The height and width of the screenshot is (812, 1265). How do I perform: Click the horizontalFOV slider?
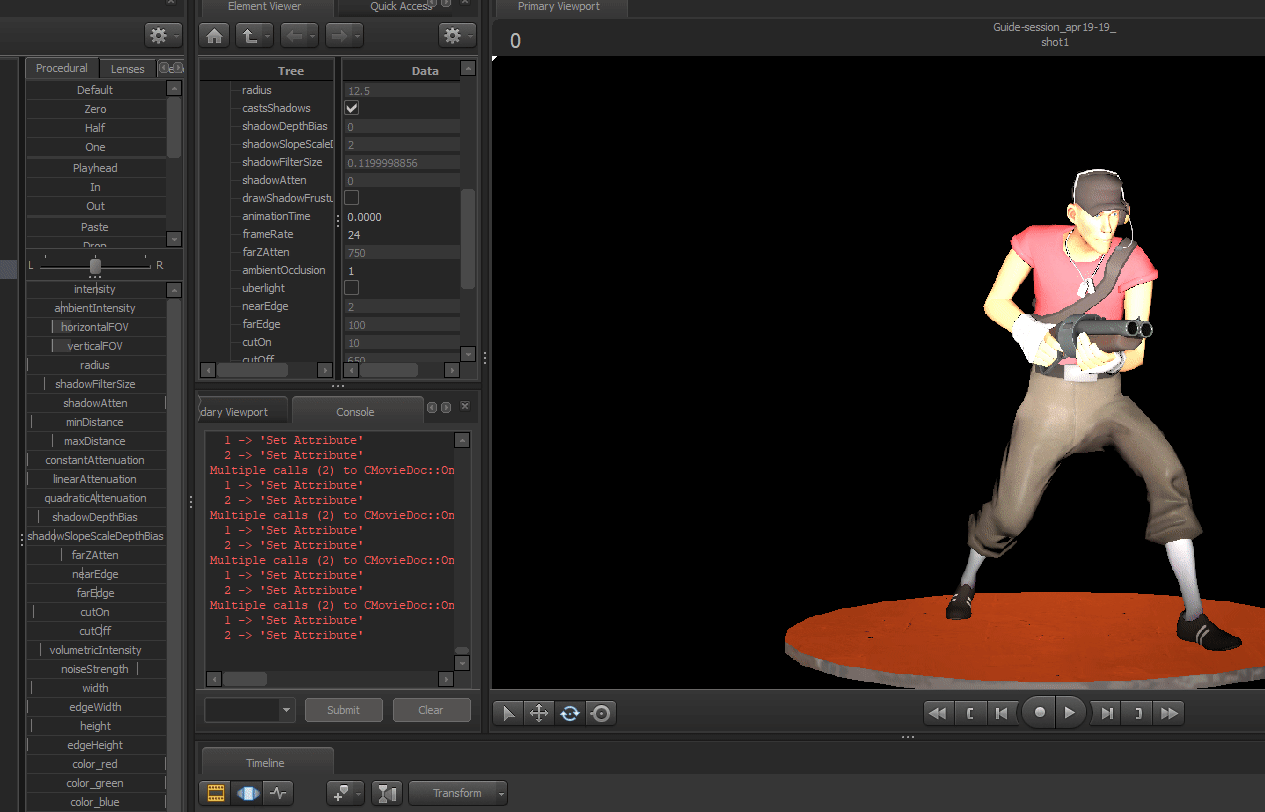click(95, 327)
